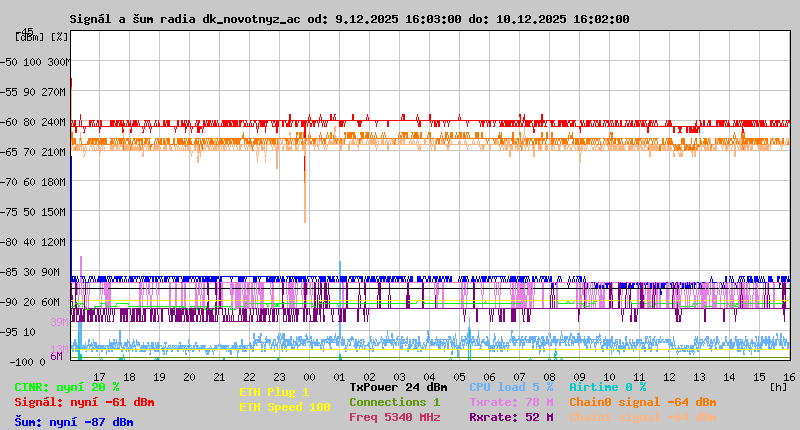Click the 'CPU load 5 %' legend entry
Viewport: 800px width, 430px height.
(511, 387)
